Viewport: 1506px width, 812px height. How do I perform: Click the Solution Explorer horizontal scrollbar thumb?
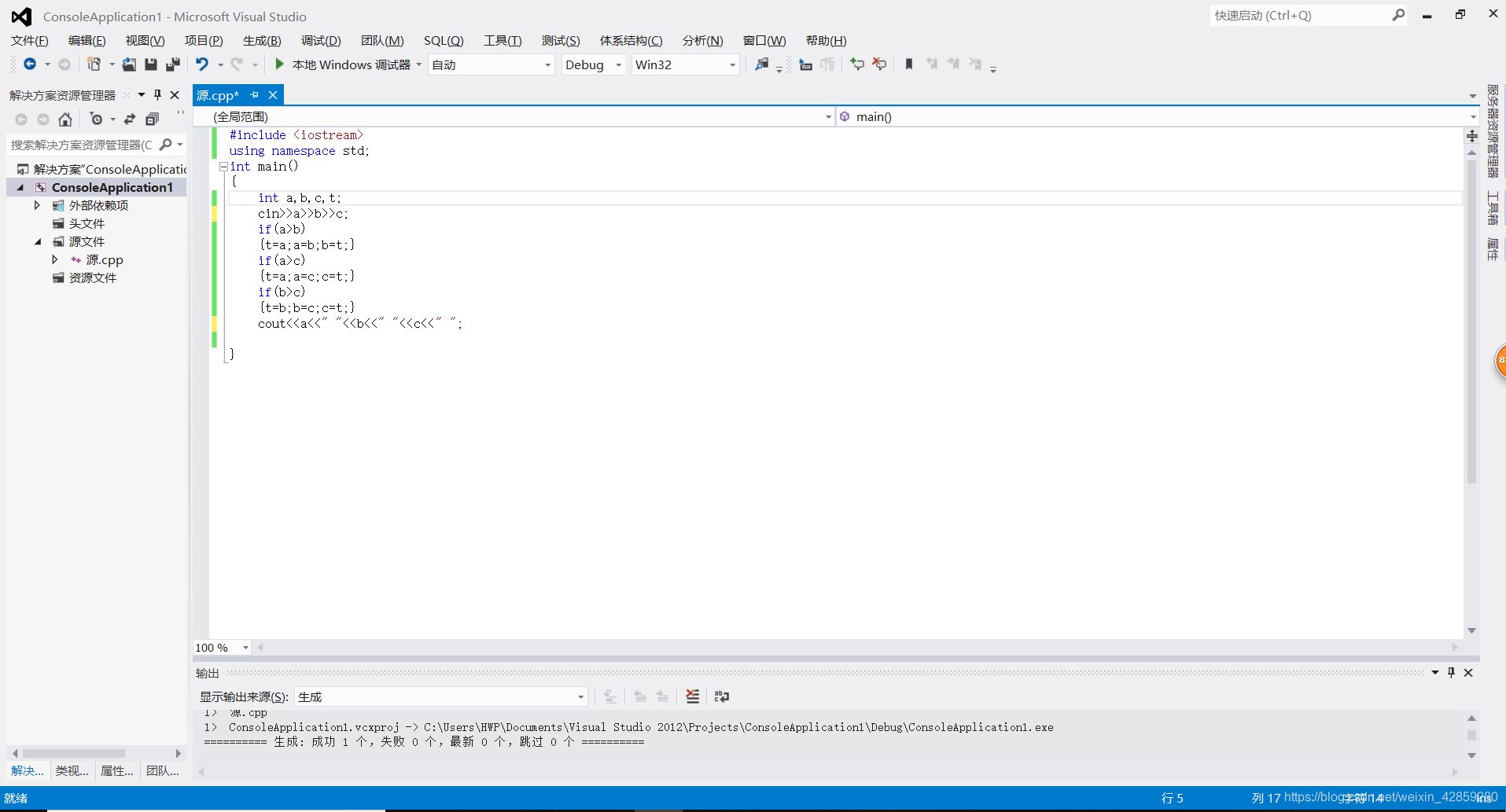pos(73,753)
